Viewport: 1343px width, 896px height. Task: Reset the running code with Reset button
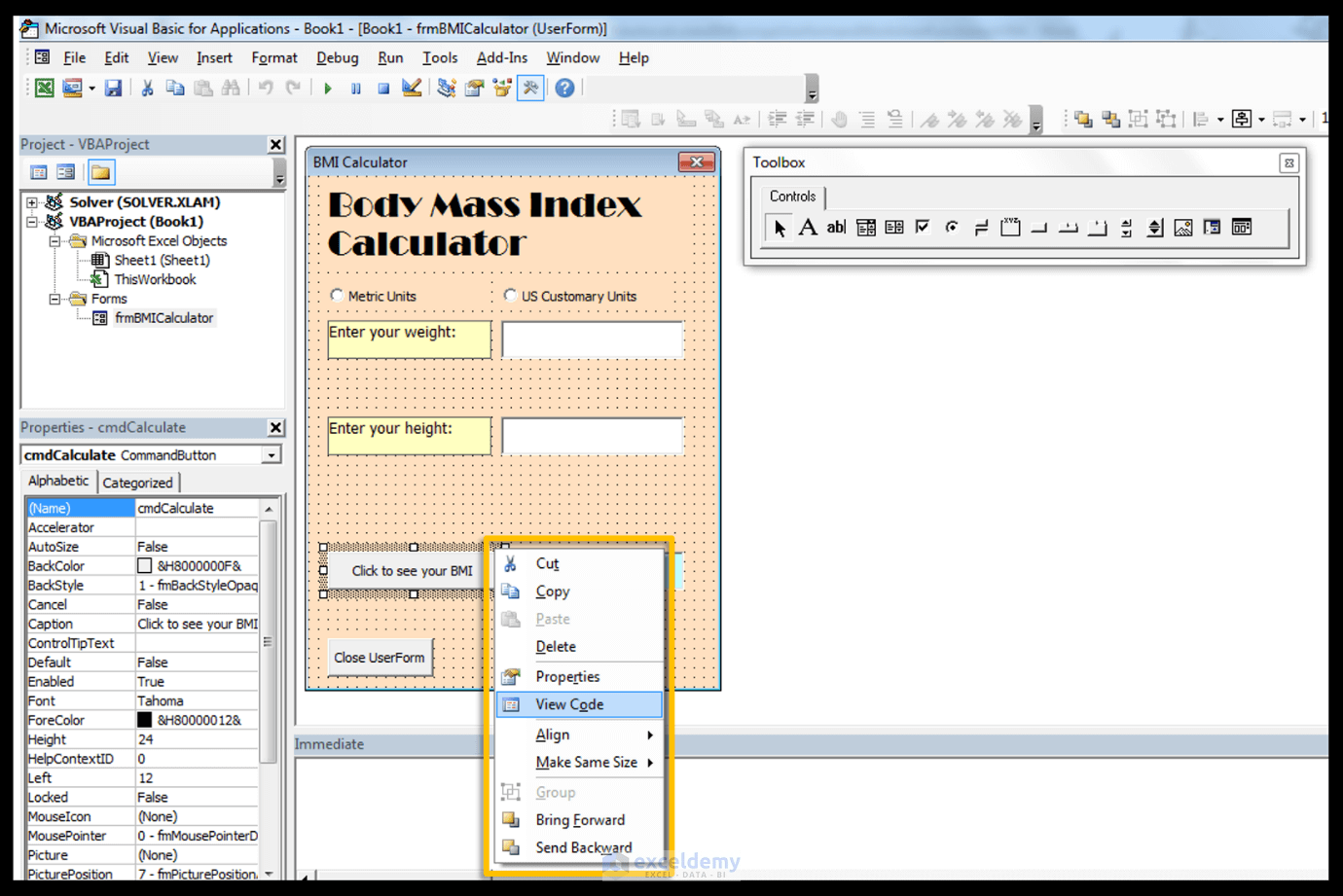(x=382, y=88)
